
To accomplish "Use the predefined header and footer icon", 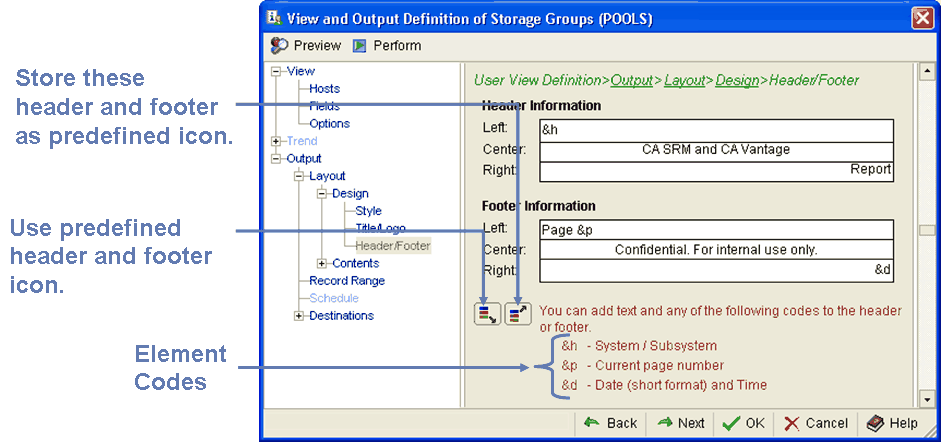I will click(x=487, y=314).
